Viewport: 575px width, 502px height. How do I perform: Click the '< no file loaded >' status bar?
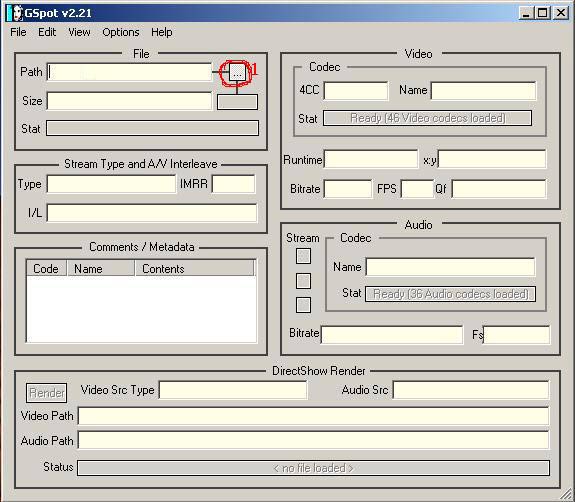click(314, 468)
